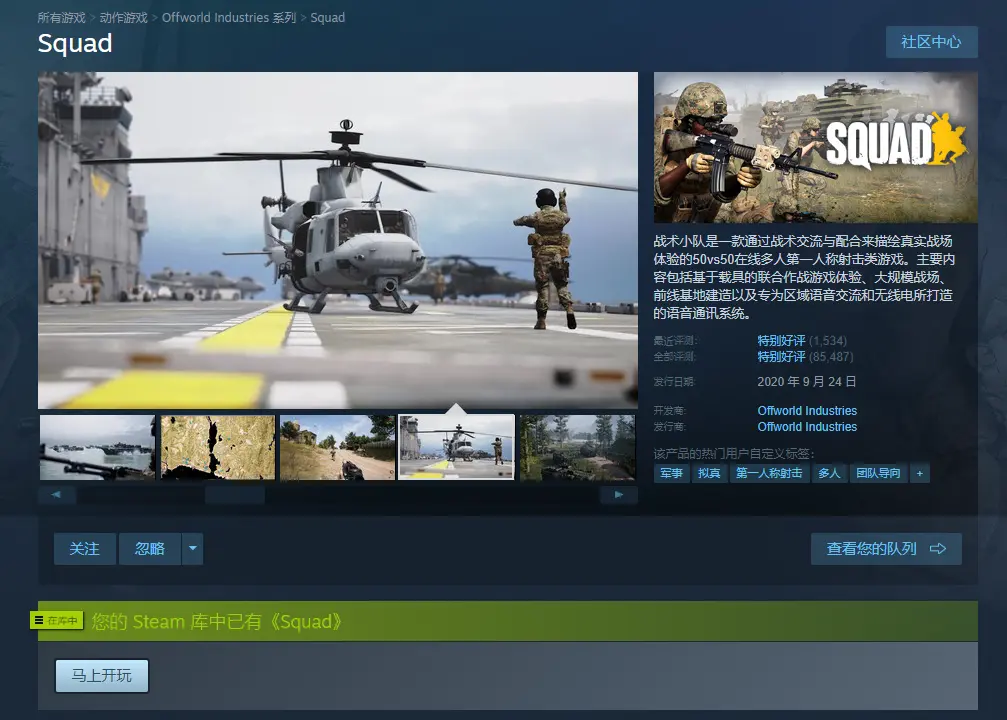Open publisher Offworld Industries link

(807, 426)
